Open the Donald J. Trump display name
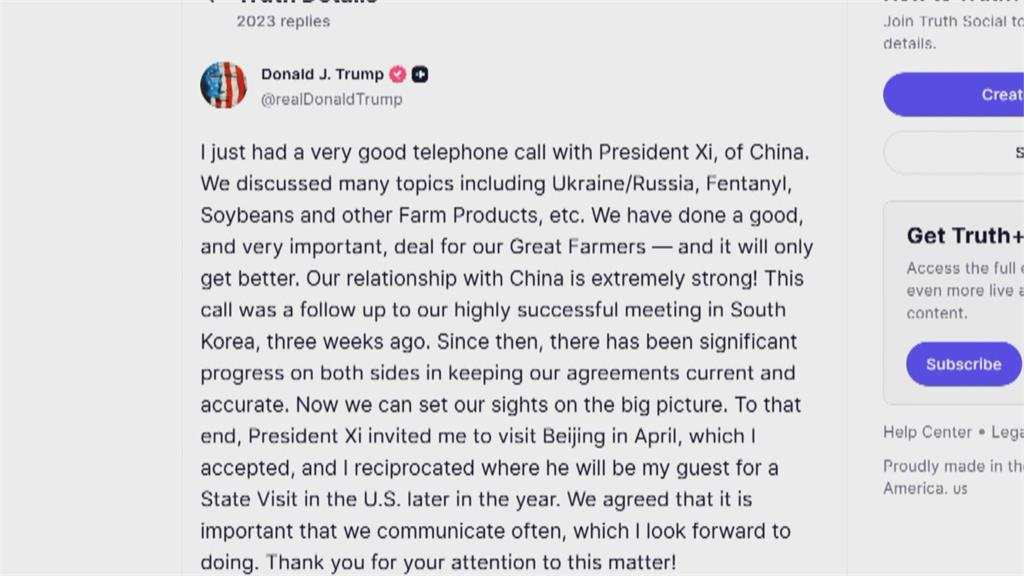Image resolution: width=1024 pixels, height=576 pixels. 322,74
